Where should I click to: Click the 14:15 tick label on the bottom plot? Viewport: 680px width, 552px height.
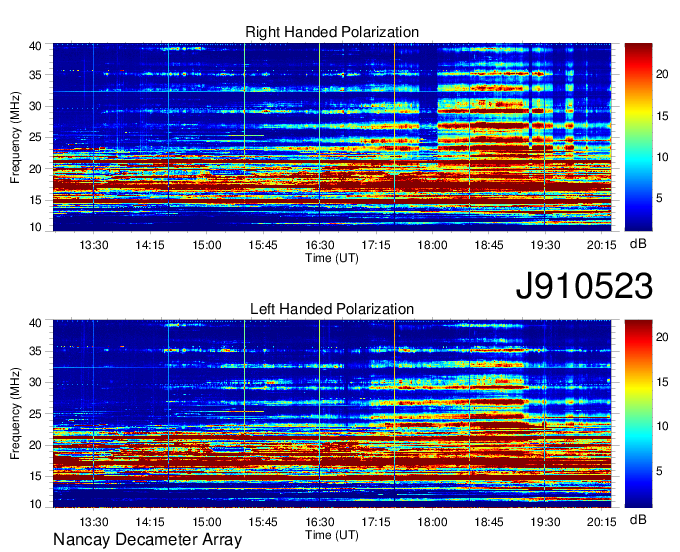pos(150,522)
